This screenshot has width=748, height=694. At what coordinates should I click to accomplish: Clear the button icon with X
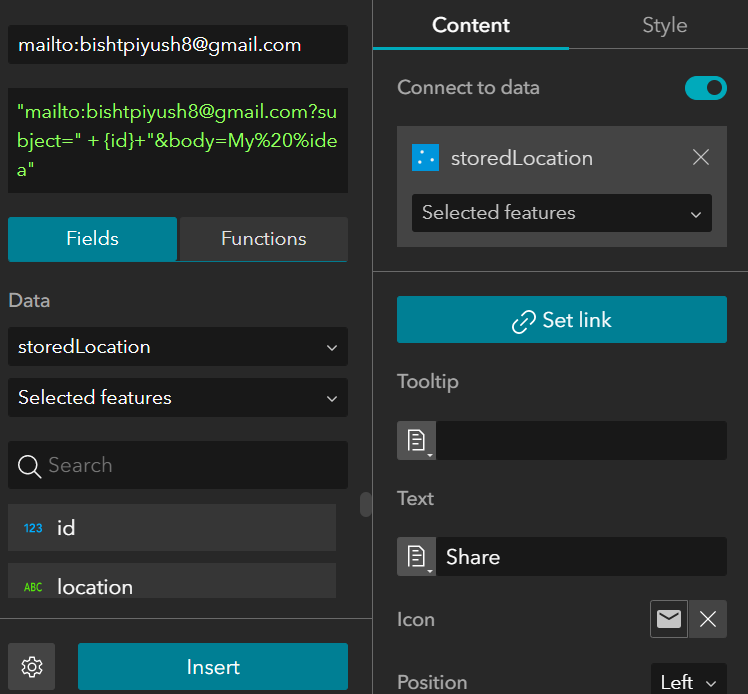(x=708, y=619)
